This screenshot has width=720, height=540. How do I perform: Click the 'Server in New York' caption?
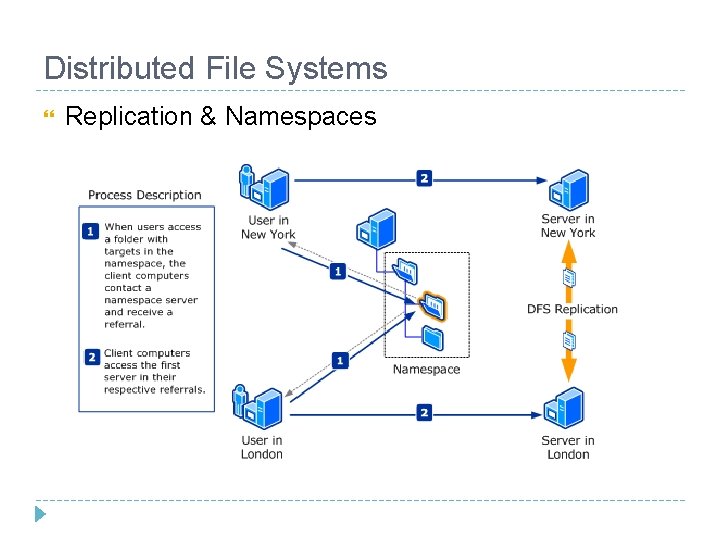click(568, 225)
